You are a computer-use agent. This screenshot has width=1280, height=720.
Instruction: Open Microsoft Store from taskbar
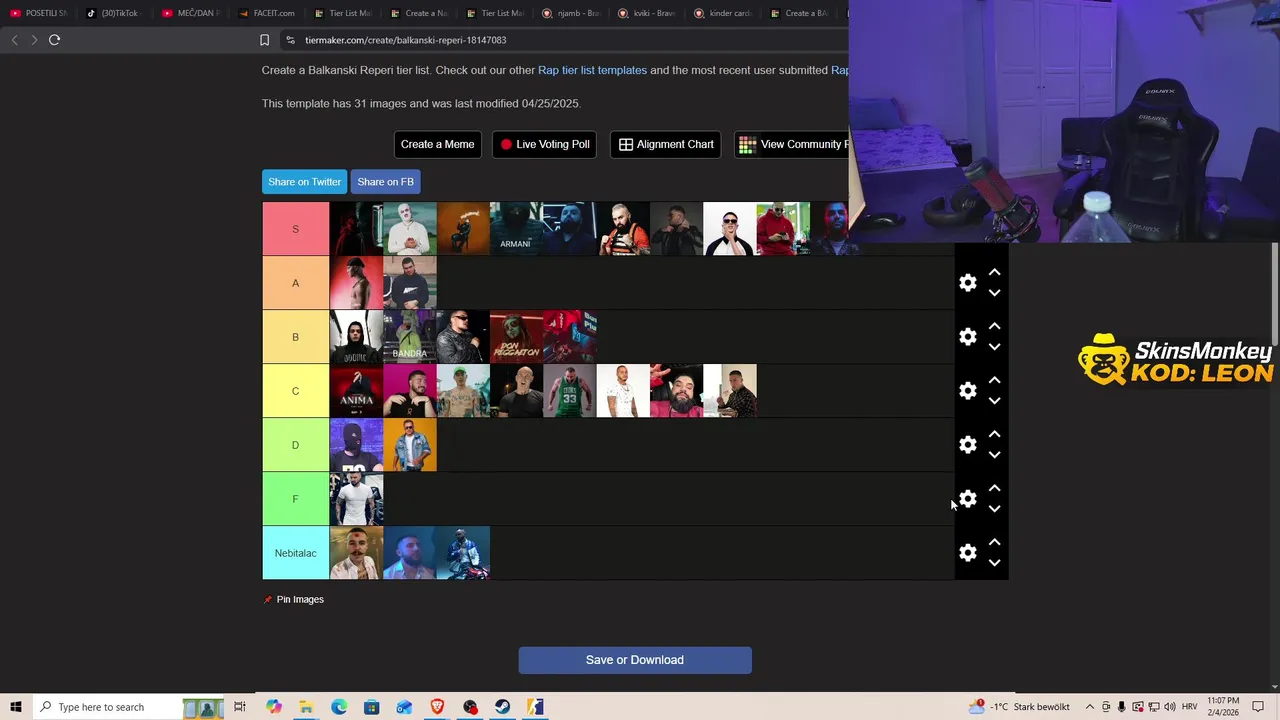pyautogui.click(x=371, y=707)
